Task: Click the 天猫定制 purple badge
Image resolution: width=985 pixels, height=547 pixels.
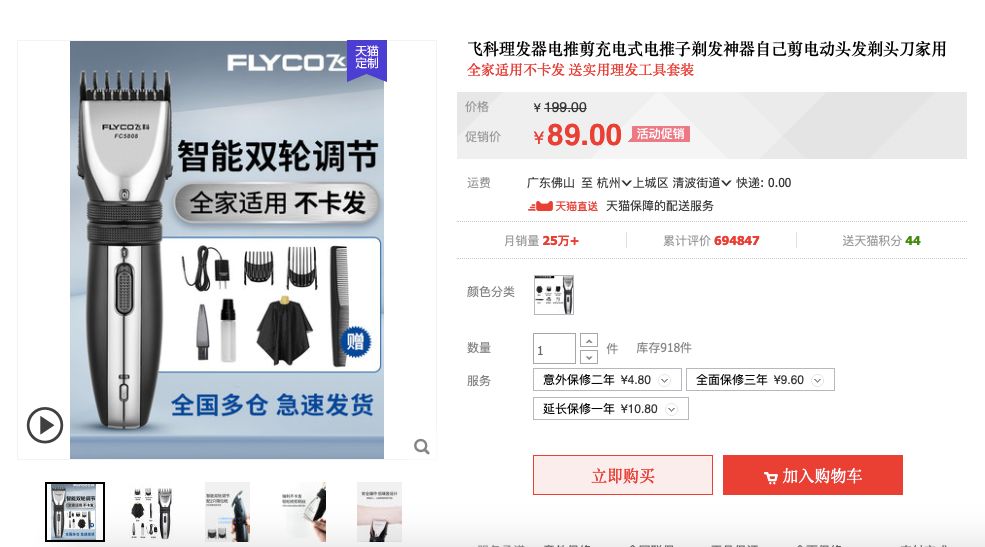Action: click(x=367, y=59)
